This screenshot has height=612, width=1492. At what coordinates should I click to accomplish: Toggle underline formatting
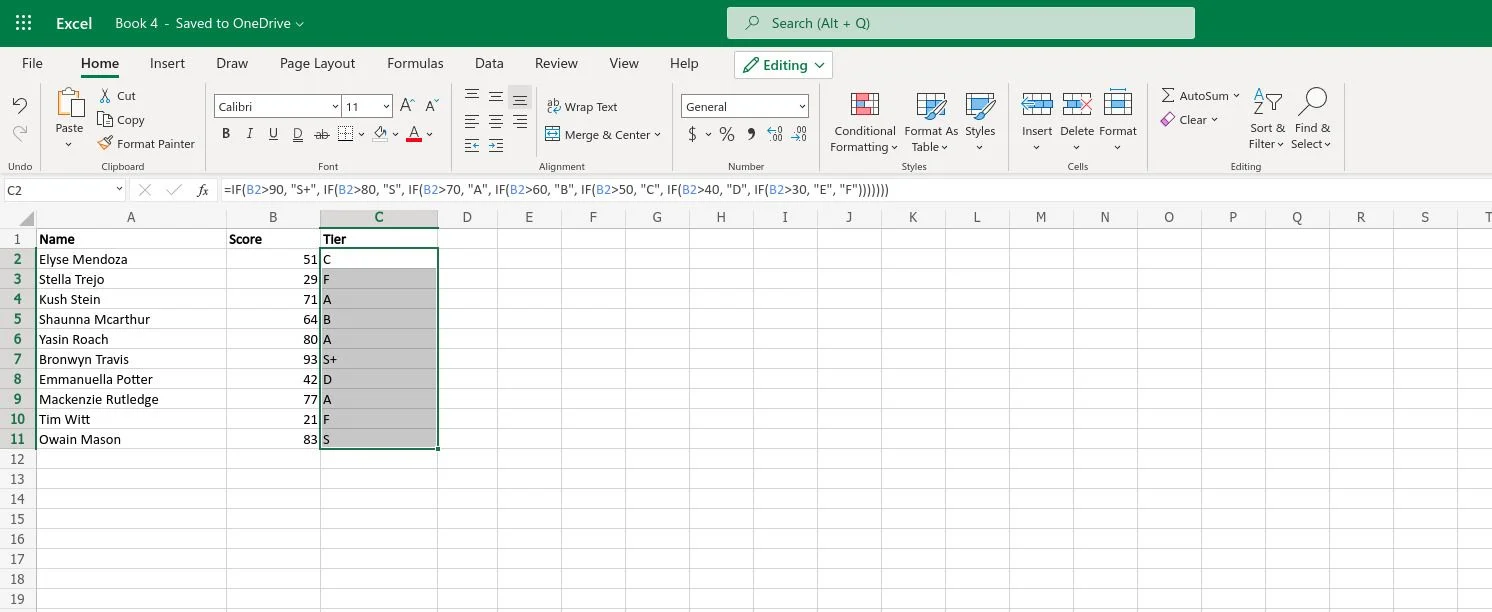[273, 134]
